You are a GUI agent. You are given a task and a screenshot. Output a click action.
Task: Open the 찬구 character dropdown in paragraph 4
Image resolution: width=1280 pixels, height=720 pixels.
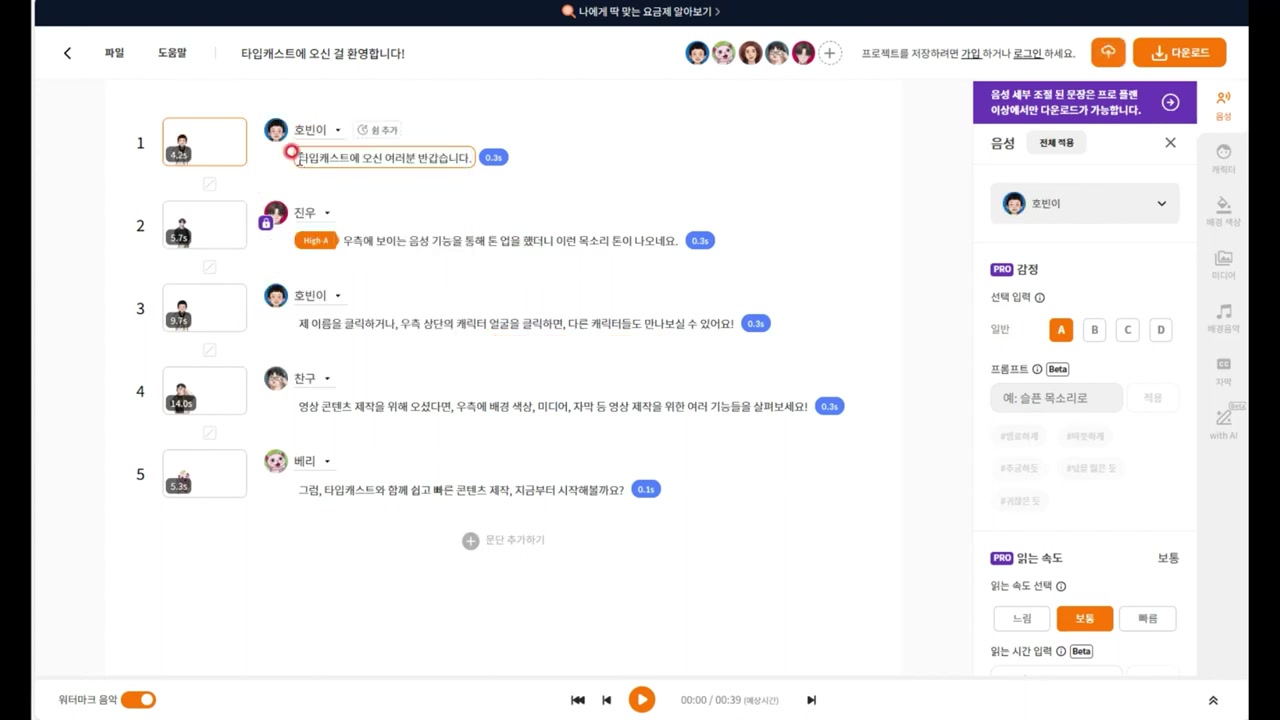point(312,379)
